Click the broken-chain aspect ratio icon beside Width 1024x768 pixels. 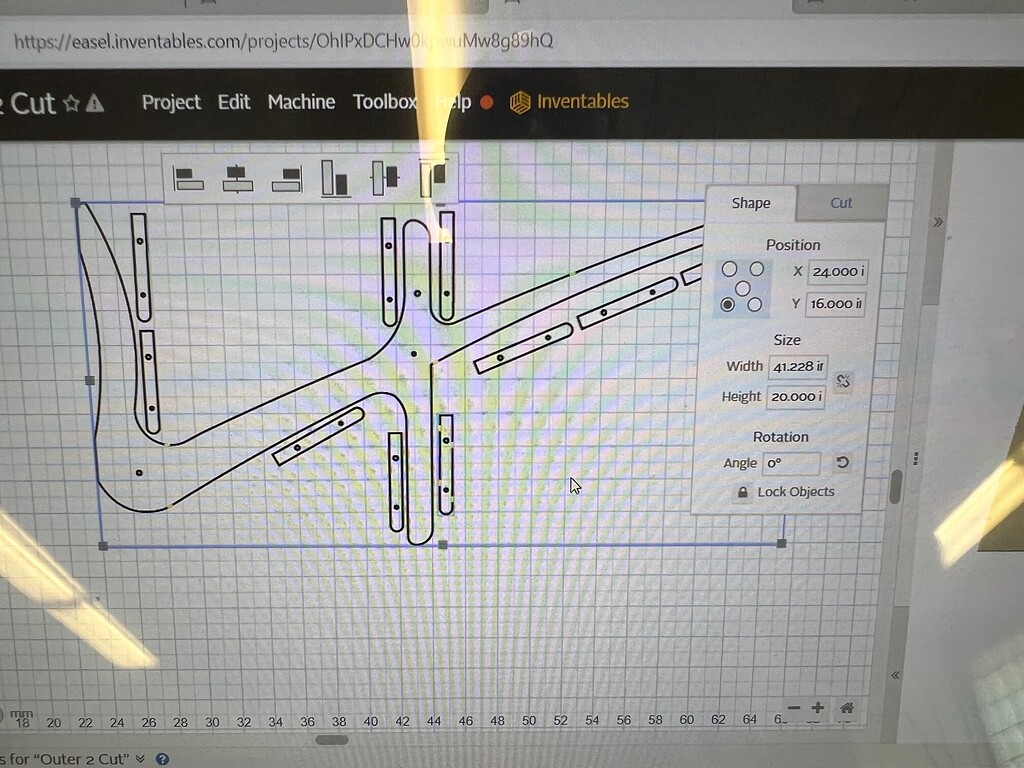(845, 381)
